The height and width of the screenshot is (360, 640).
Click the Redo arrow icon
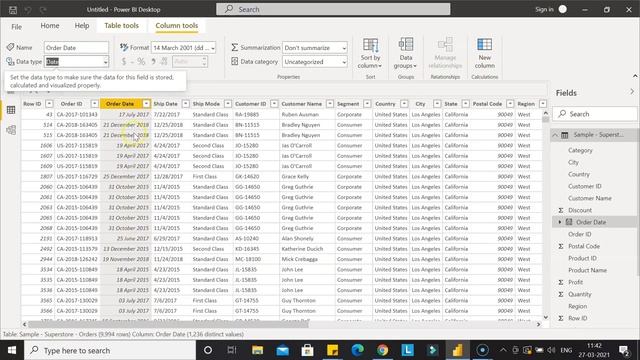pos(43,9)
